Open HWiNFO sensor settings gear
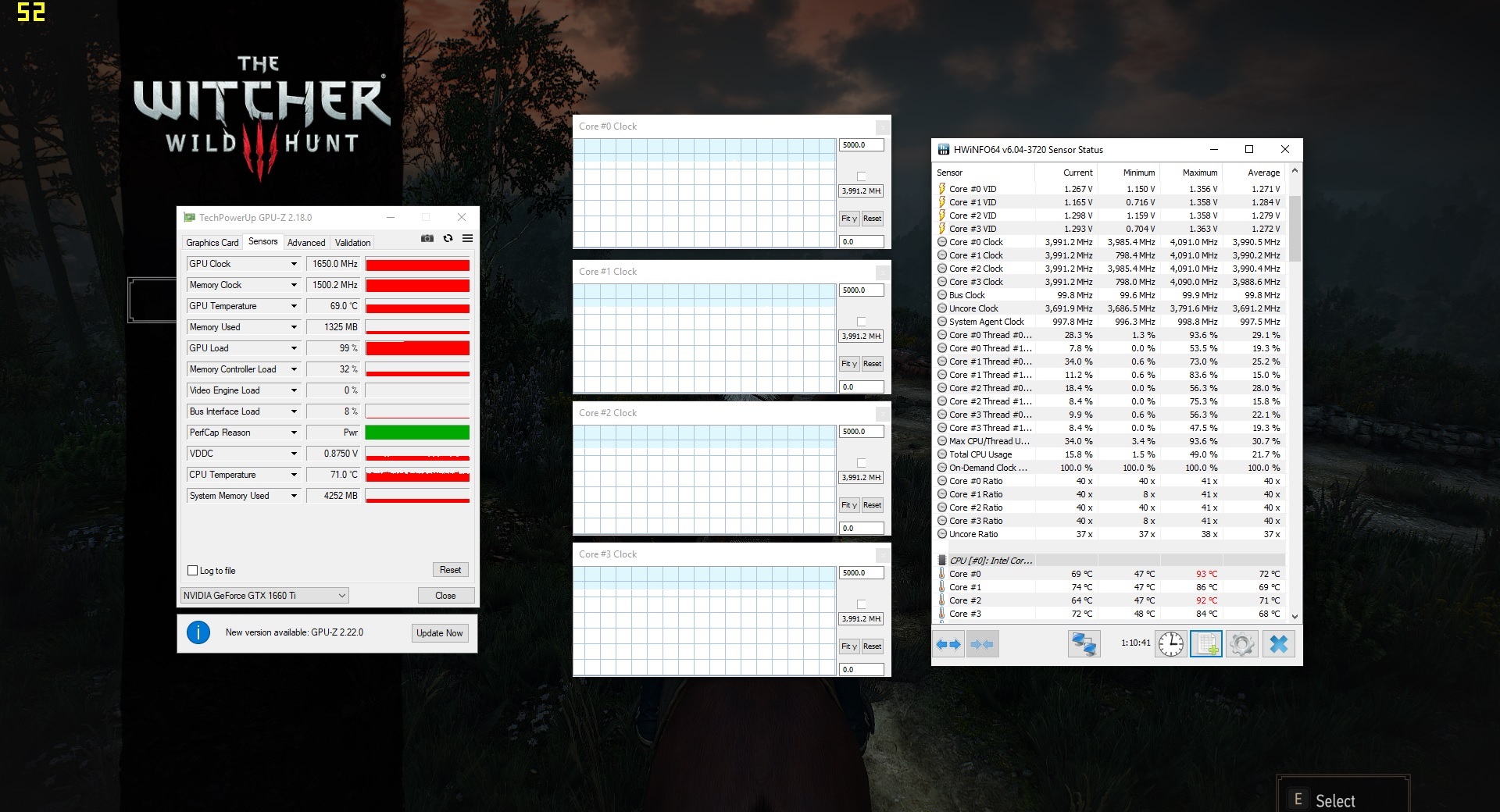Image resolution: width=1500 pixels, height=812 pixels. [1242, 644]
